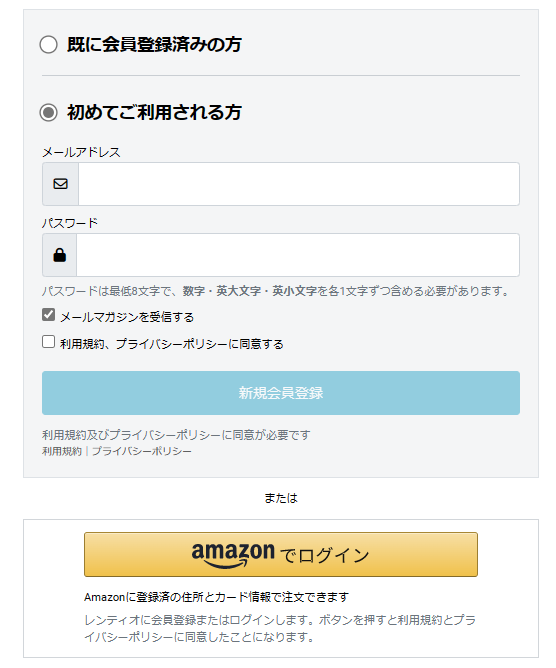Tick the checkbox agreeing to 利用規約 and privacy policy
Viewport: 556px width, 668px height.
tap(49, 342)
